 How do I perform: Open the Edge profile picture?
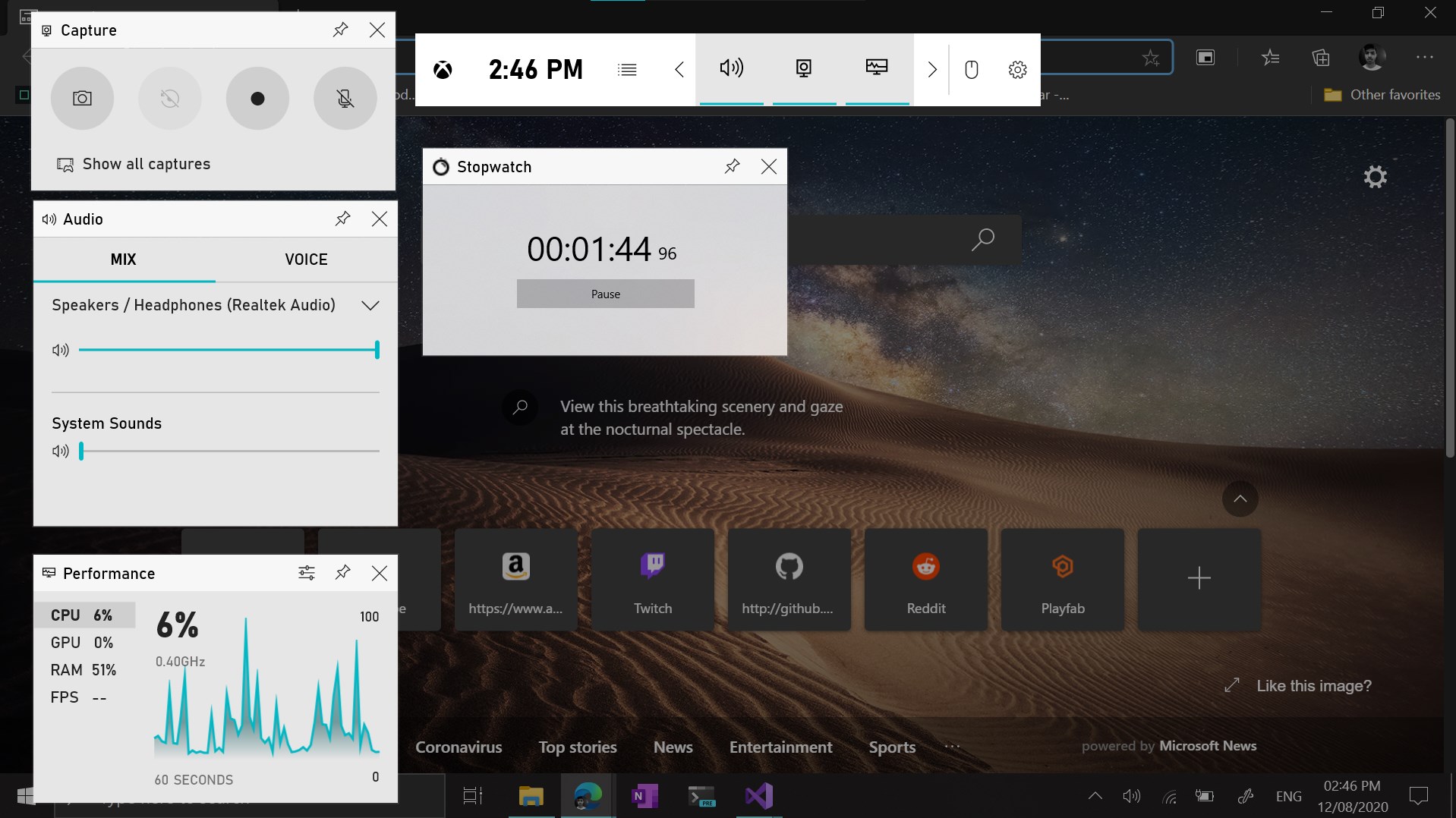1372,57
